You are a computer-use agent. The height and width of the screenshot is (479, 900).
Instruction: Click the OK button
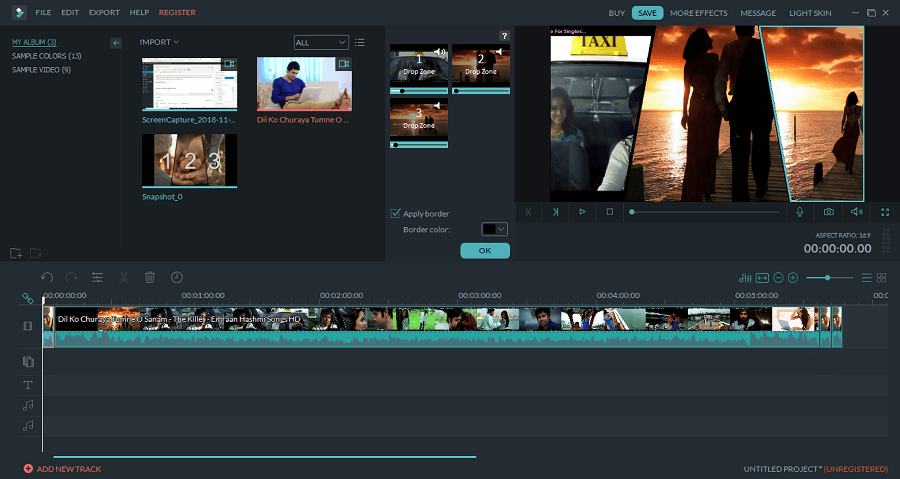pos(485,251)
